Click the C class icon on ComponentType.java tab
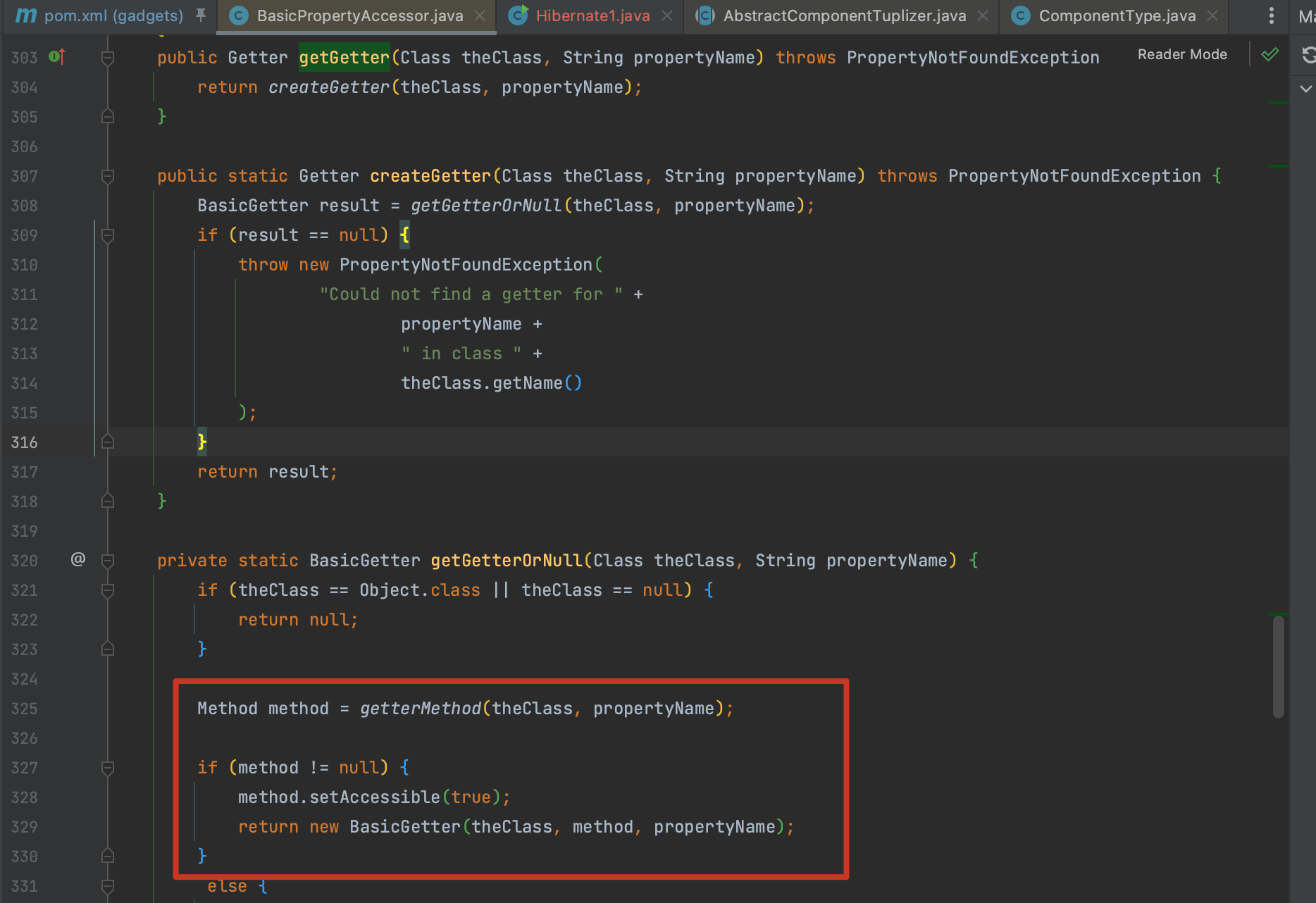The height and width of the screenshot is (903, 1316). (1019, 15)
